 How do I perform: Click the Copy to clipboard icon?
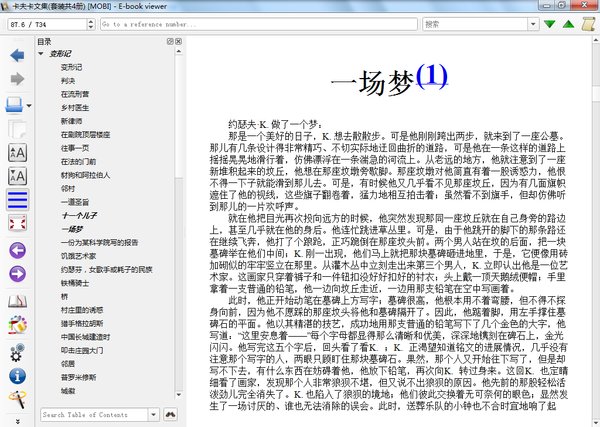17,129
